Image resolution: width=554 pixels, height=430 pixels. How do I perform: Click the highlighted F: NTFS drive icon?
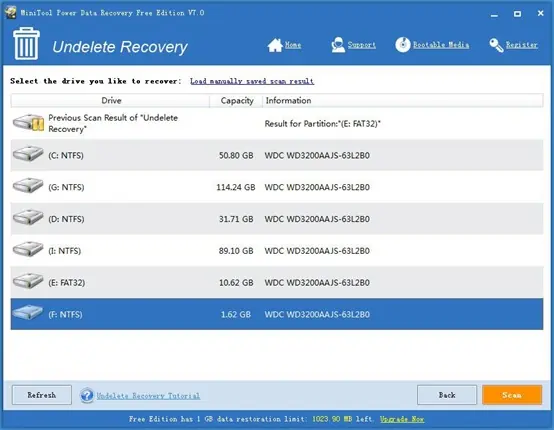pyautogui.click(x=28, y=313)
